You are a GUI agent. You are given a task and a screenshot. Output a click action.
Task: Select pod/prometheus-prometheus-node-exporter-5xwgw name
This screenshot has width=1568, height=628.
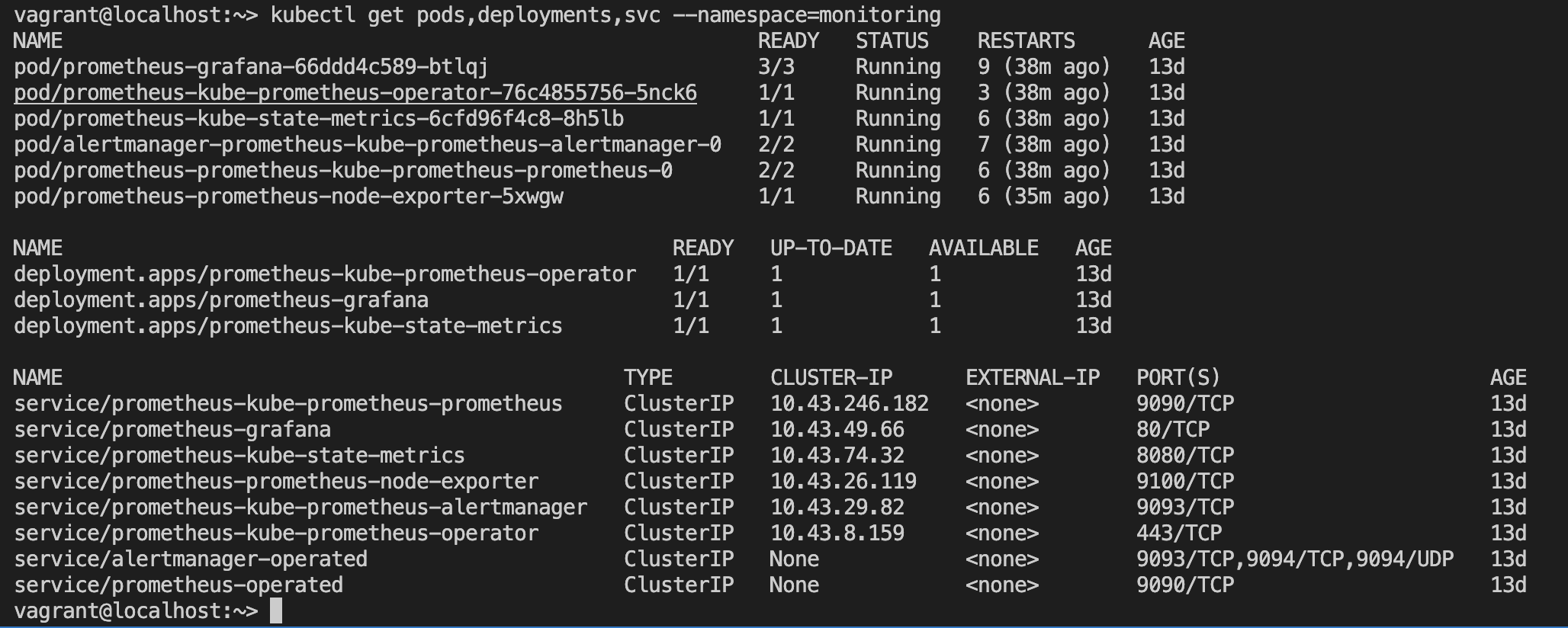click(288, 197)
